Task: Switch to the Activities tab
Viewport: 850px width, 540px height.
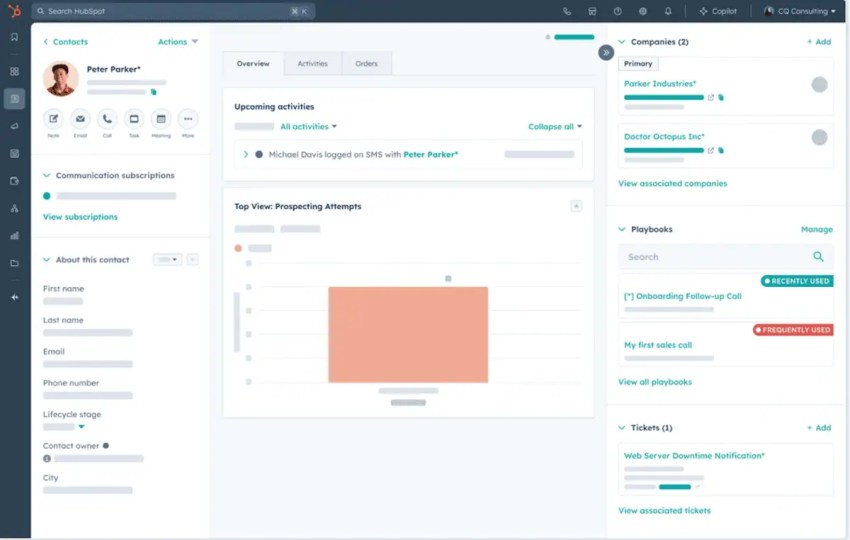Action: click(x=313, y=63)
